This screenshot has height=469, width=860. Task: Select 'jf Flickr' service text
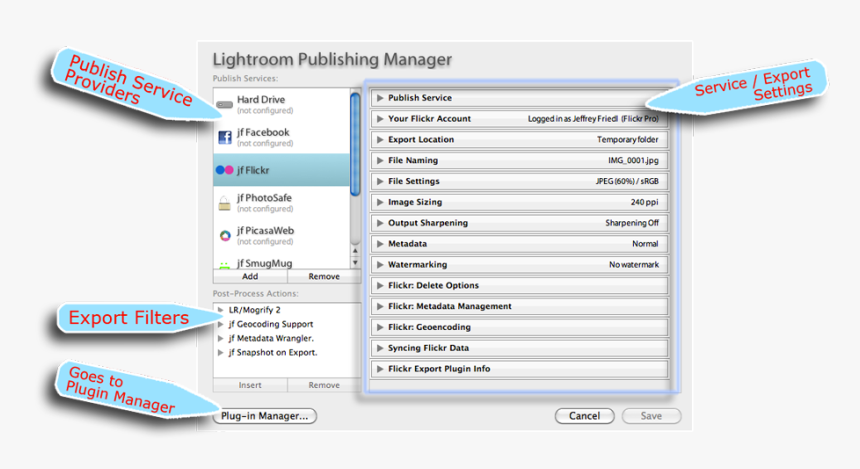click(x=253, y=170)
